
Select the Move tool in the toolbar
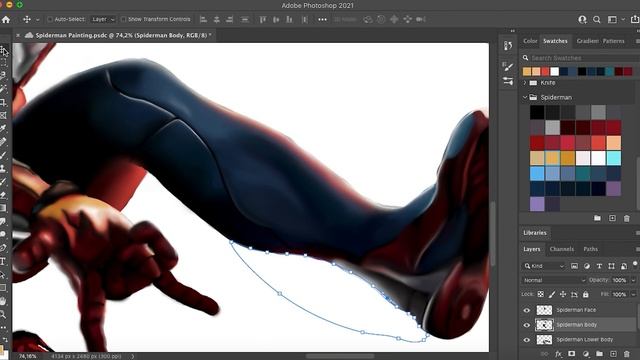[x=3, y=51]
